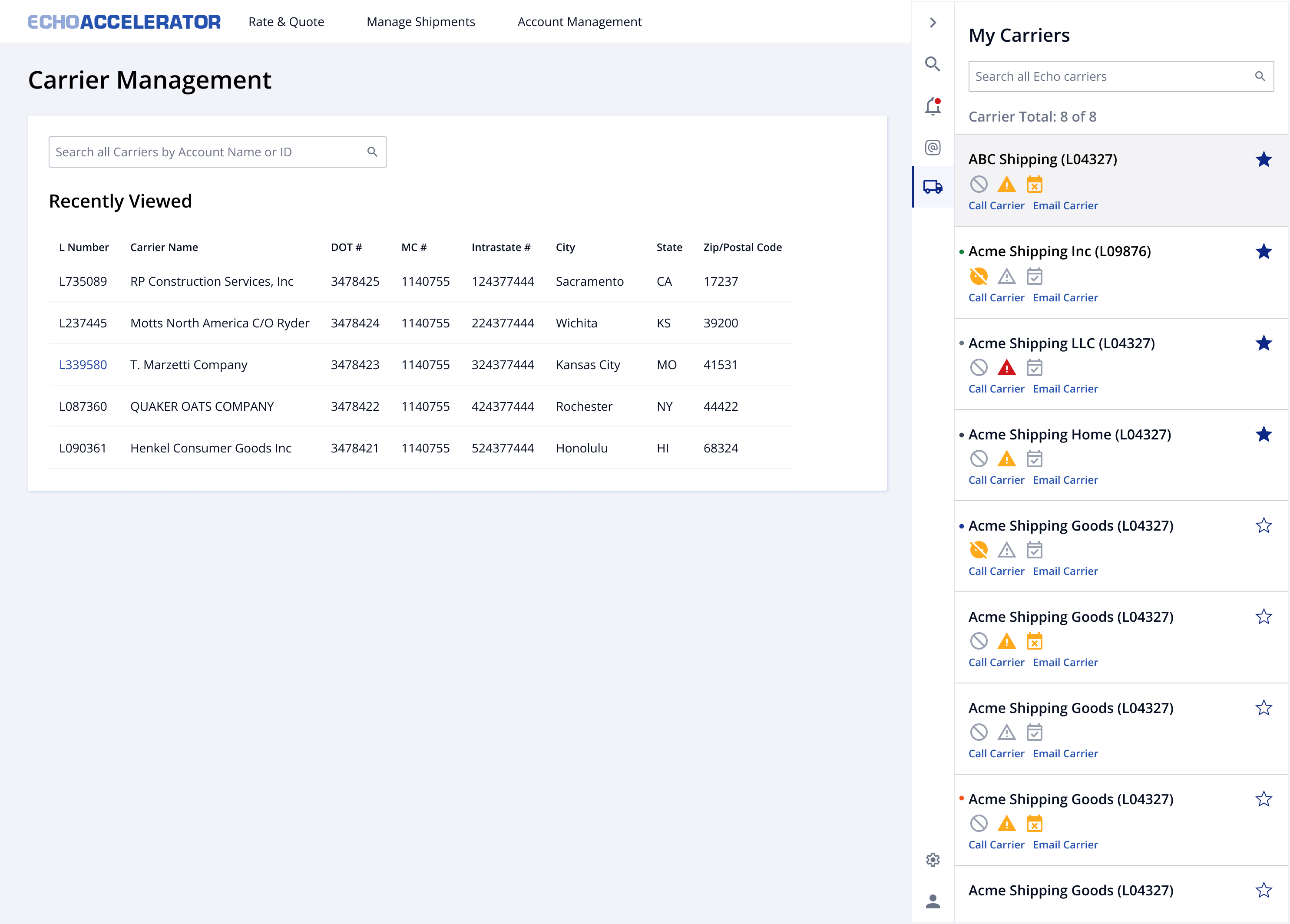
Task: Click Acme Shipping LLC's calendar check icon
Action: (x=1035, y=367)
